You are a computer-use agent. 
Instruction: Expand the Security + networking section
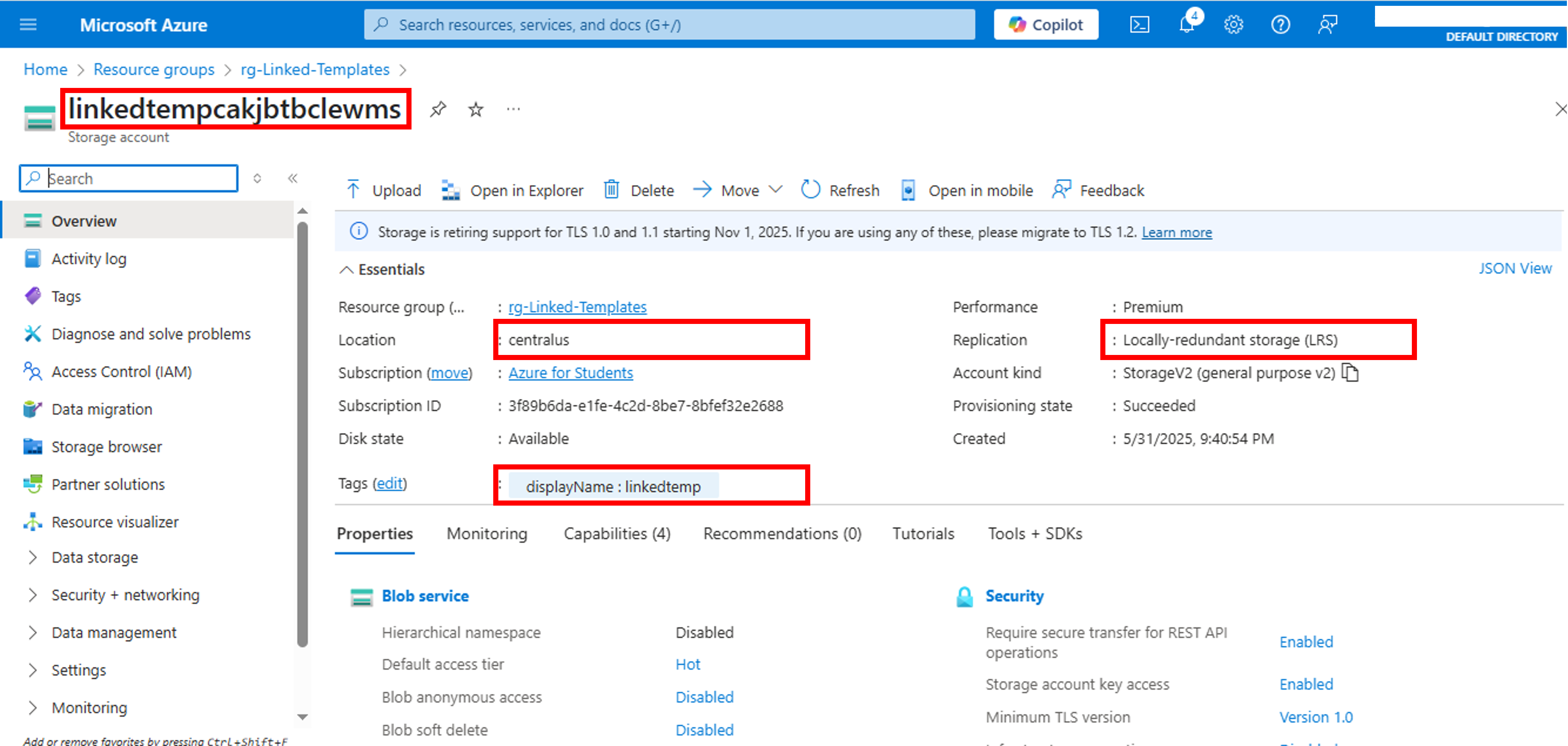pos(125,595)
